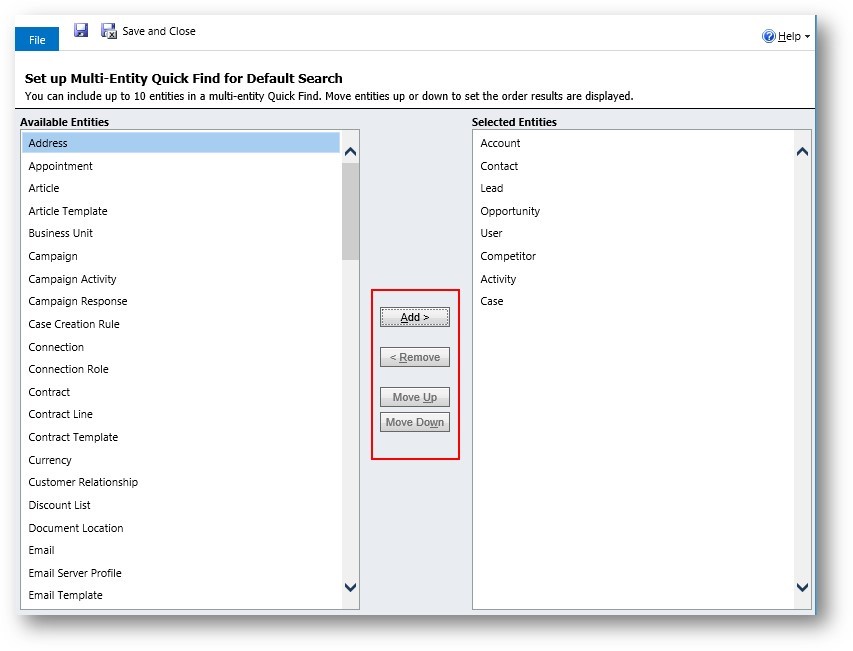Select the Discount List entity
This screenshot has height=651, width=853.
pos(181,505)
